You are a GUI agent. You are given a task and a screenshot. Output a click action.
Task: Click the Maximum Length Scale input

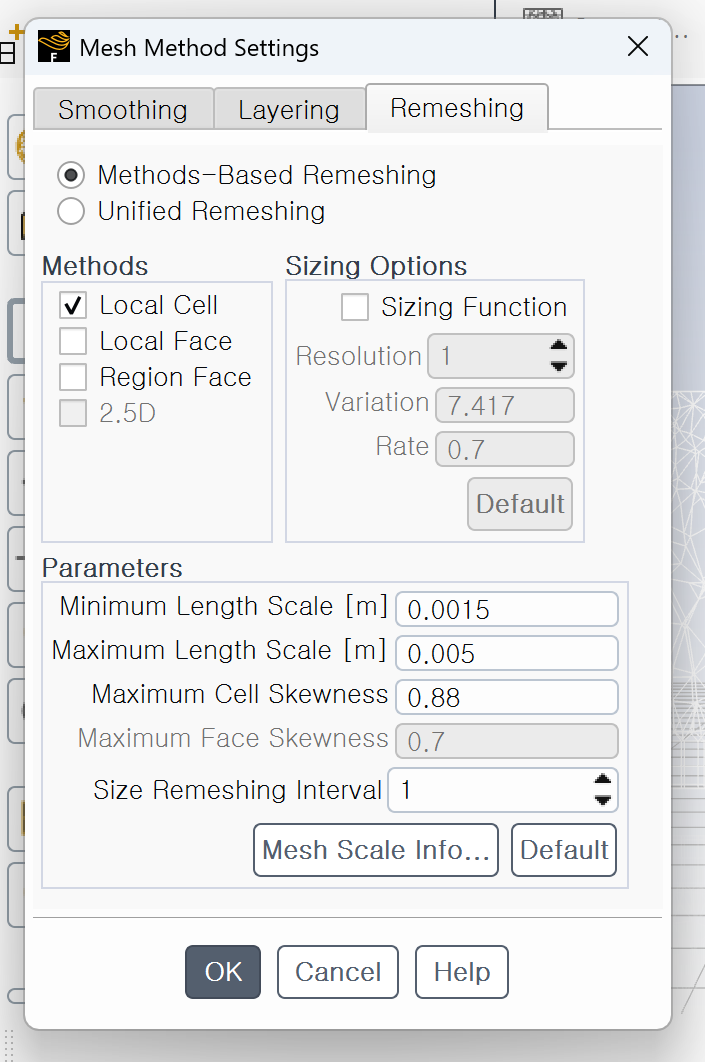[506, 653]
